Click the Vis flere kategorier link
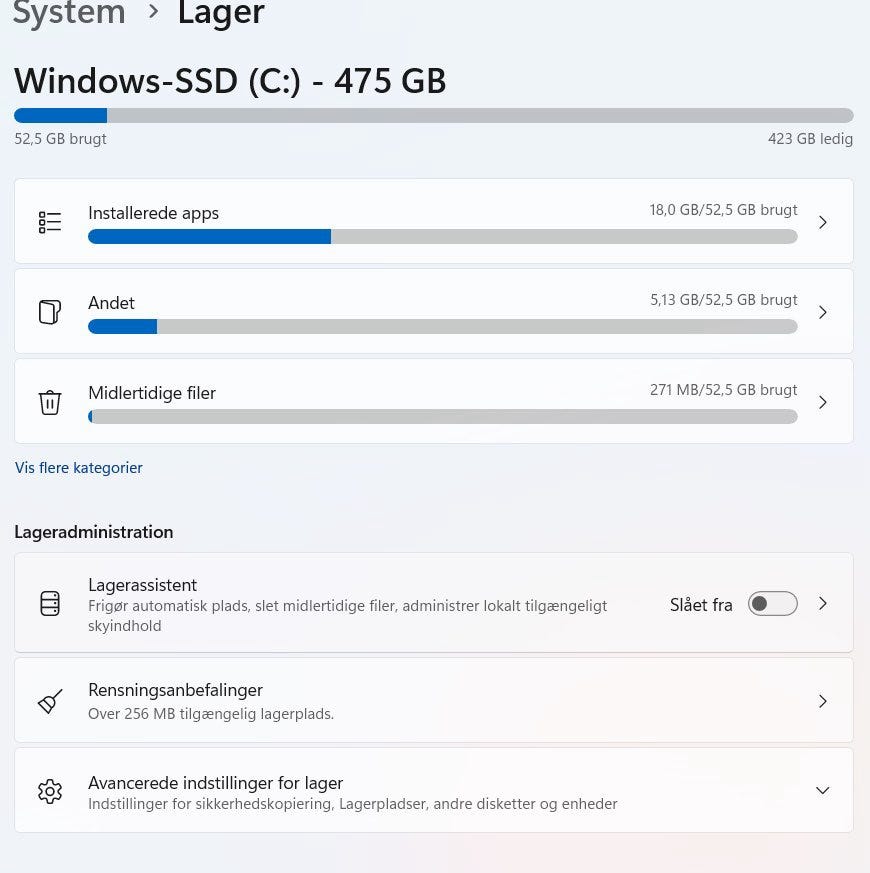This screenshot has height=873, width=870. click(x=79, y=468)
